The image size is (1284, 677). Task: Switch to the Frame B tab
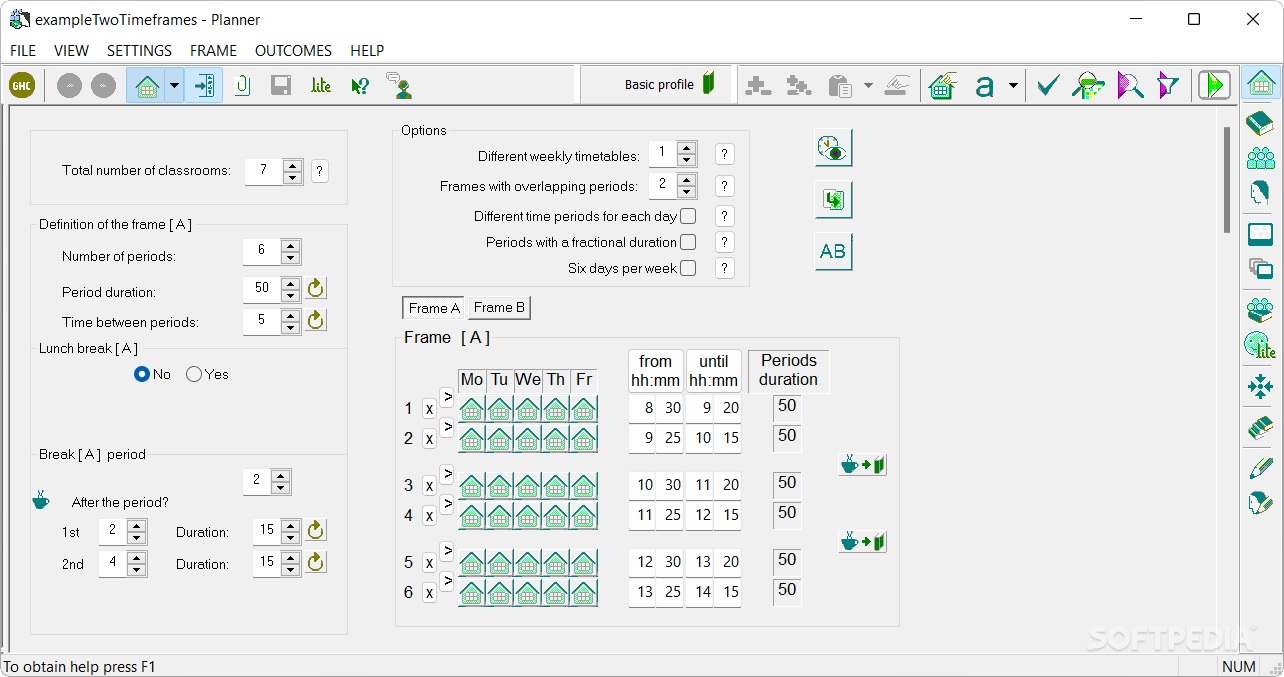coord(499,308)
